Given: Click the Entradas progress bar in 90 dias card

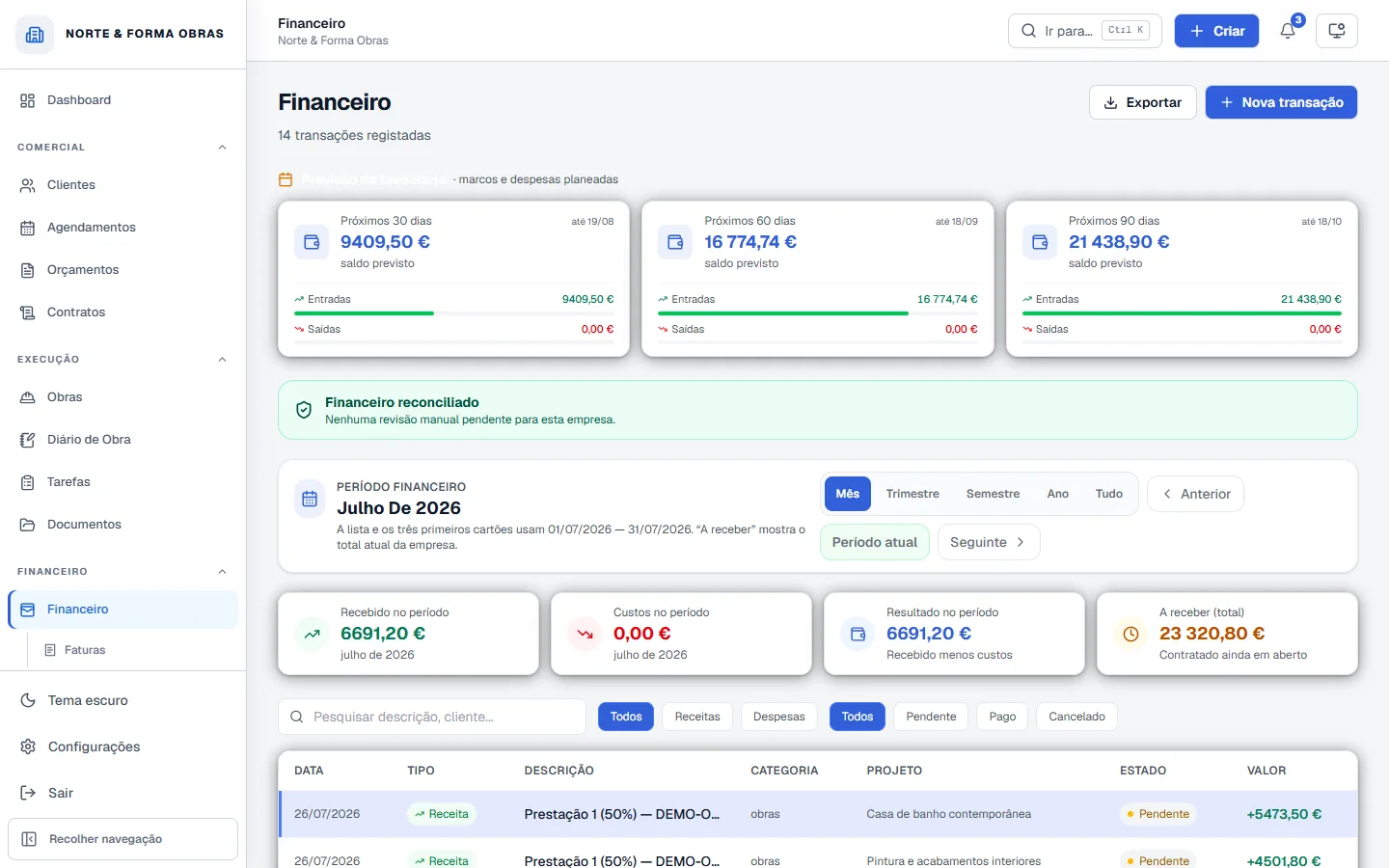Looking at the screenshot, I should (1182, 313).
